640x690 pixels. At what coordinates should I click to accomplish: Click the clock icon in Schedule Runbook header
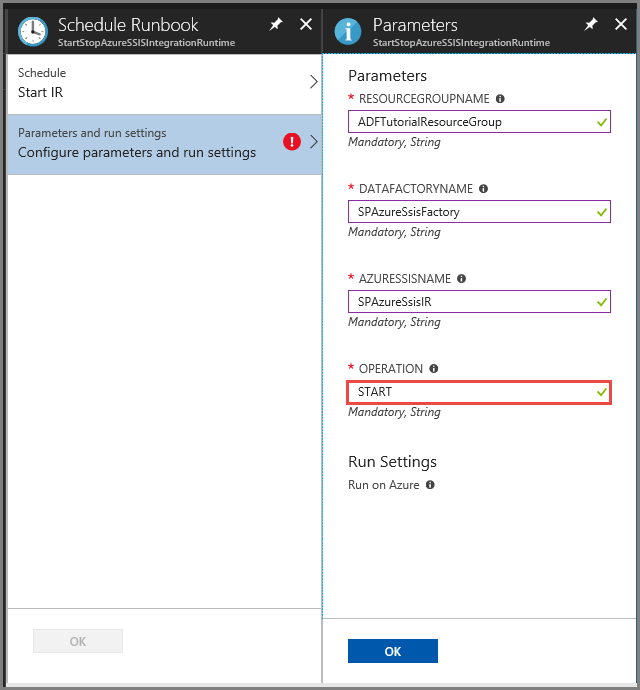[x=33, y=30]
